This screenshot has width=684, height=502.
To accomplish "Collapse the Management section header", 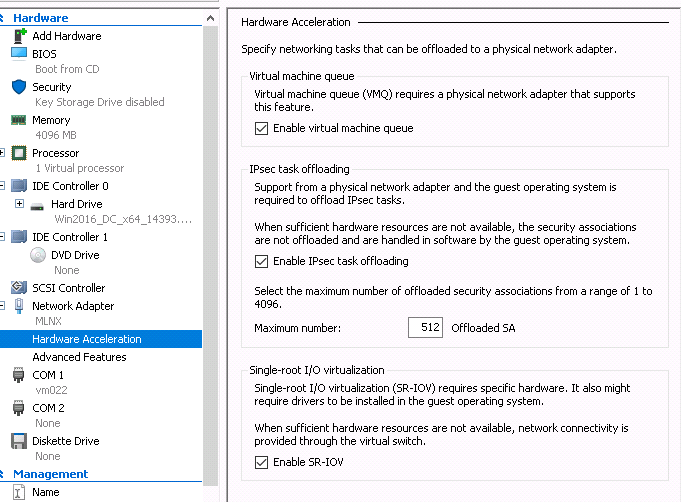I will pos(4,474).
